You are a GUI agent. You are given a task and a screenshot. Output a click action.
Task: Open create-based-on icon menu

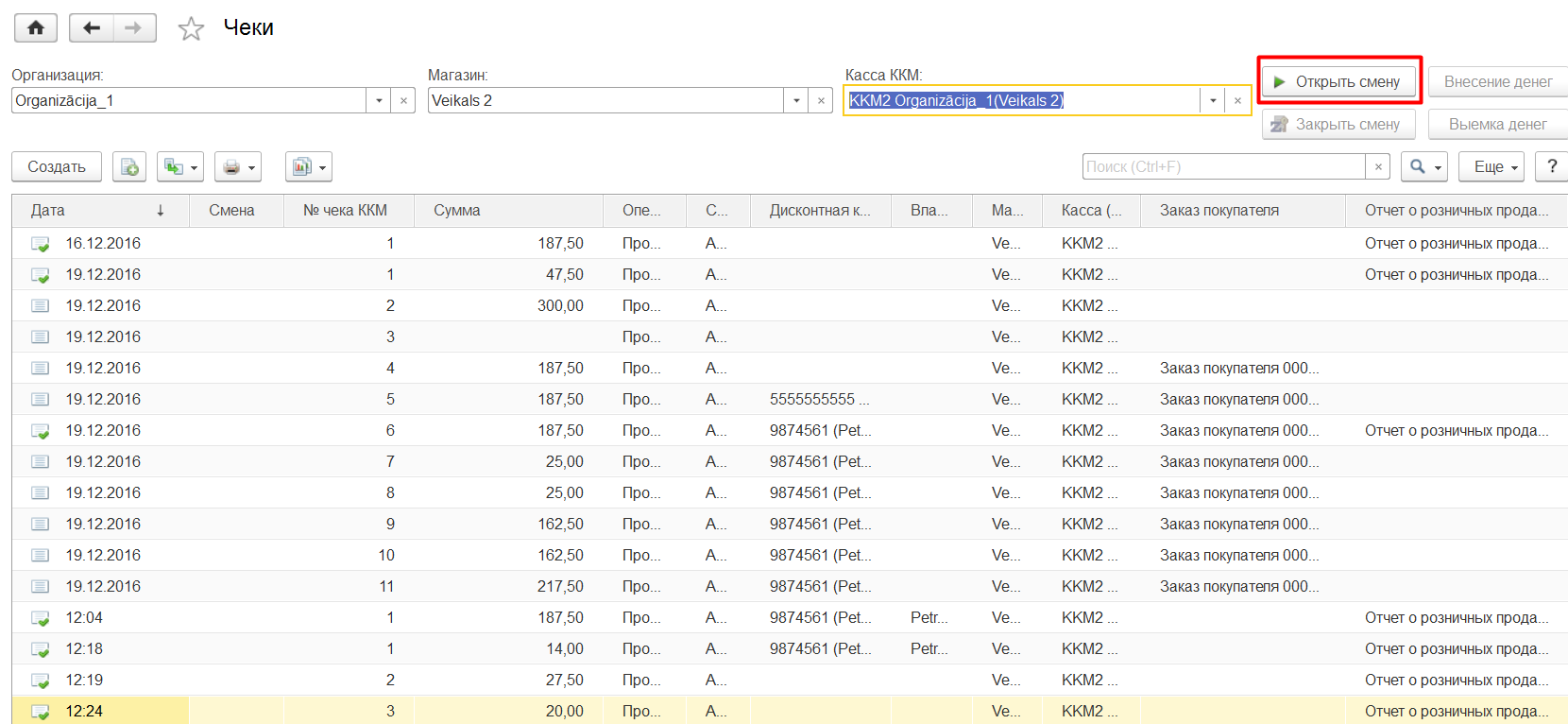pyautogui.click(x=180, y=167)
